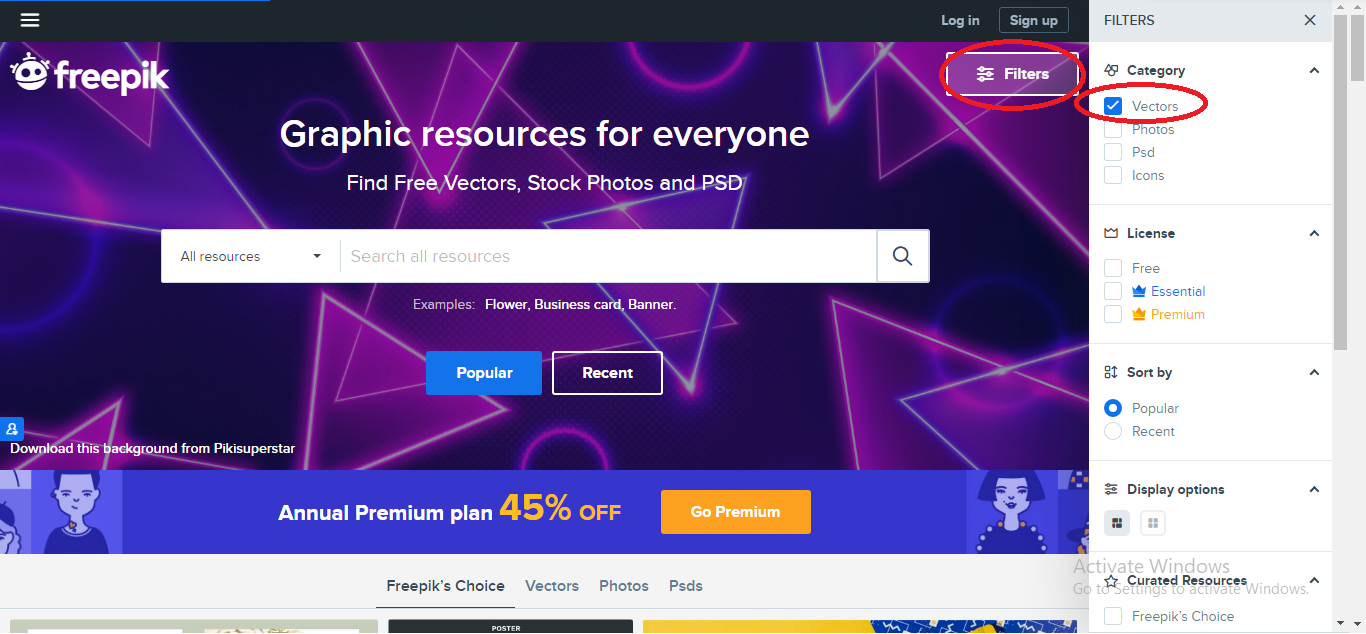The height and width of the screenshot is (634, 1366).
Task: Select the Recent sort radio button
Action: click(1113, 431)
